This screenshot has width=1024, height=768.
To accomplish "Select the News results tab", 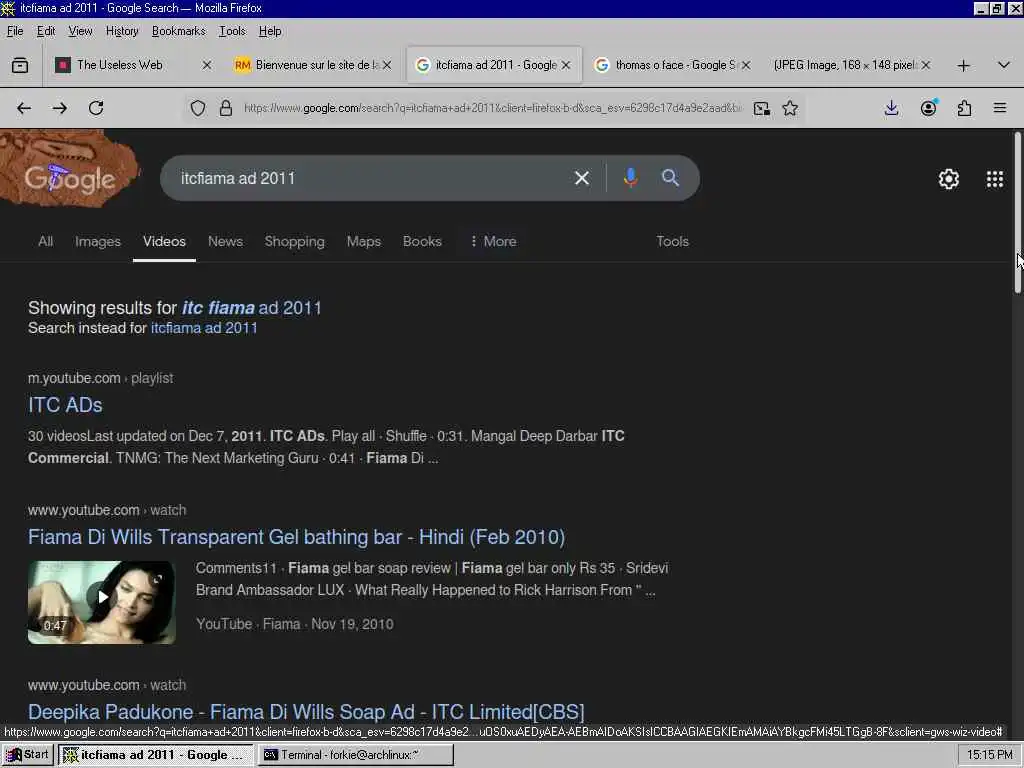I will pyautogui.click(x=225, y=242).
